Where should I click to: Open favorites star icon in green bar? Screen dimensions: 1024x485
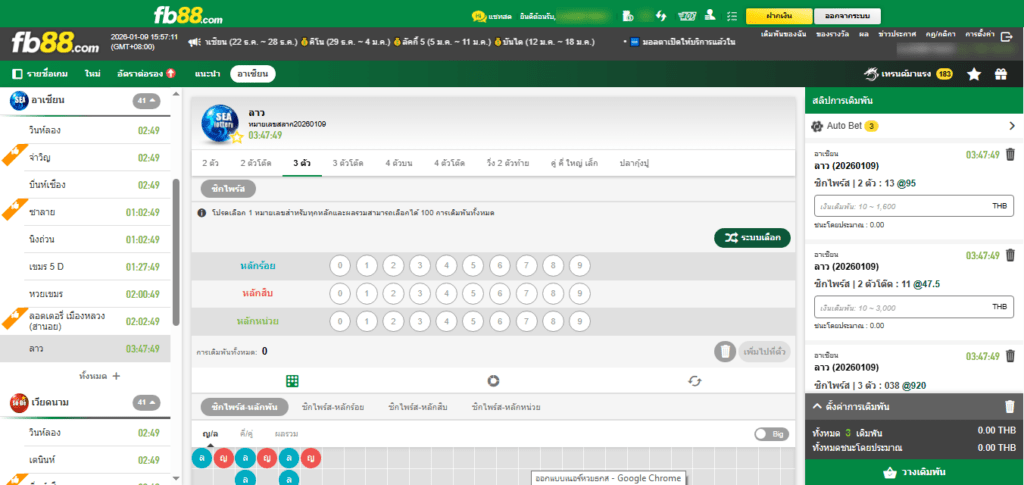(x=974, y=74)
